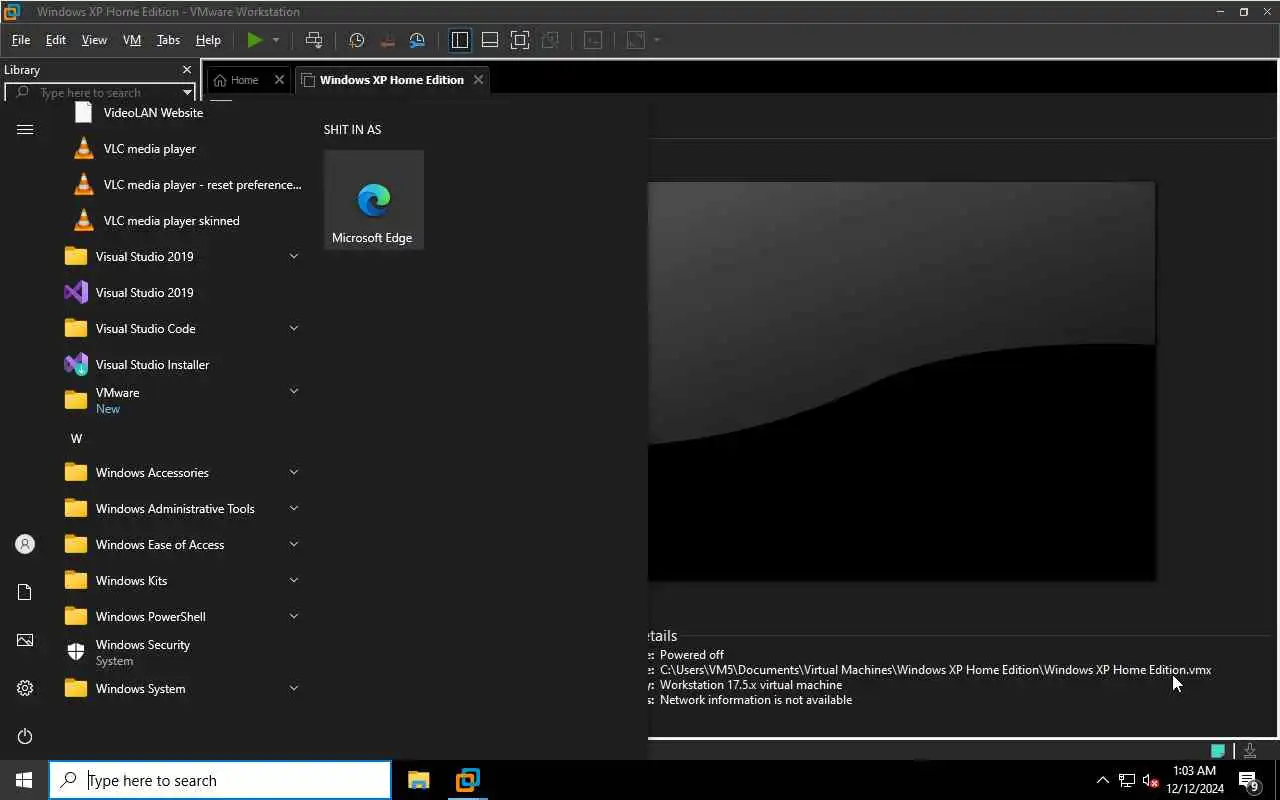Click the VMware Workstation taskbar icon
Screen dimensions: 1280x800
[467, 780]
